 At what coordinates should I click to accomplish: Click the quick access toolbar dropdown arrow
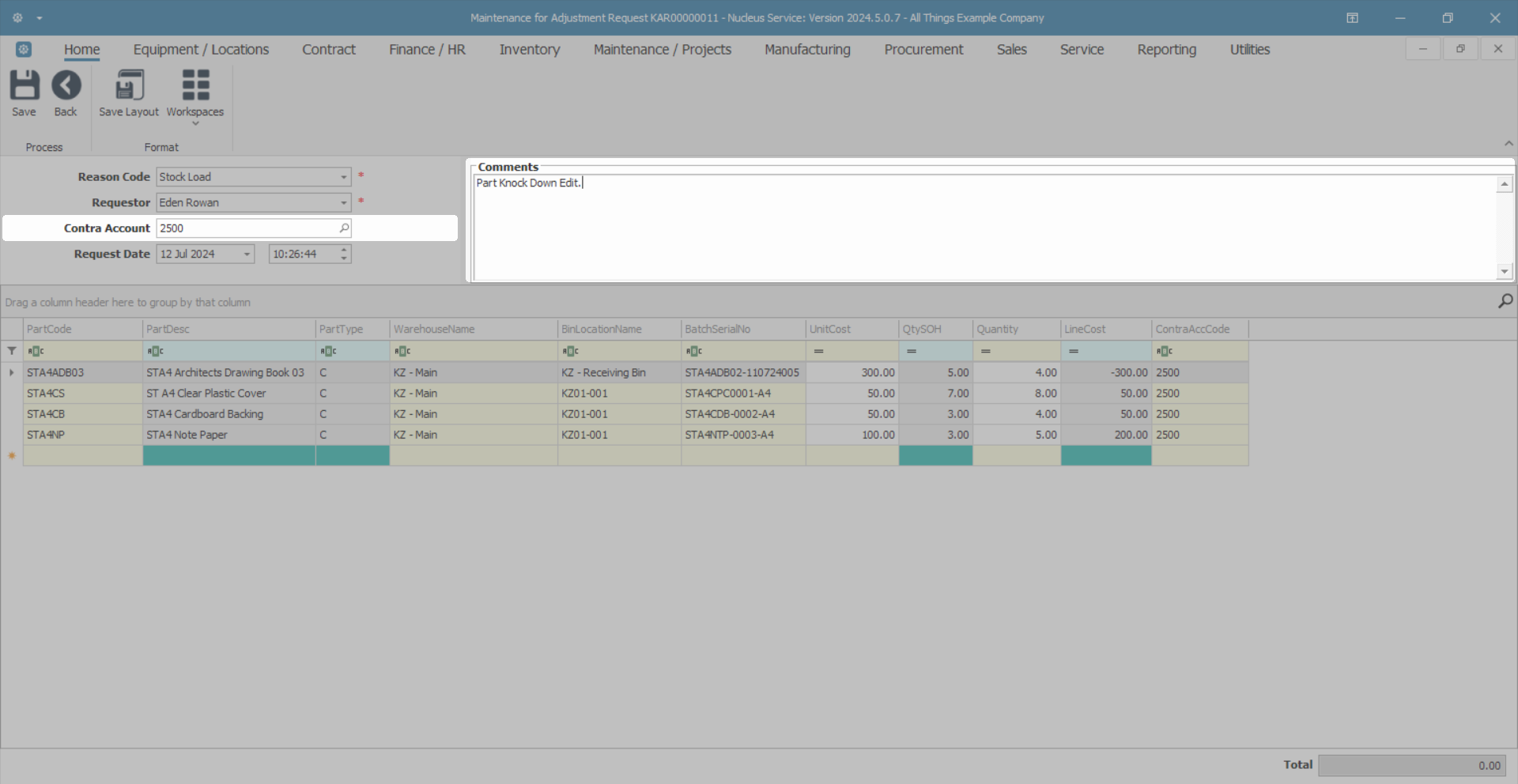[40, 17]
